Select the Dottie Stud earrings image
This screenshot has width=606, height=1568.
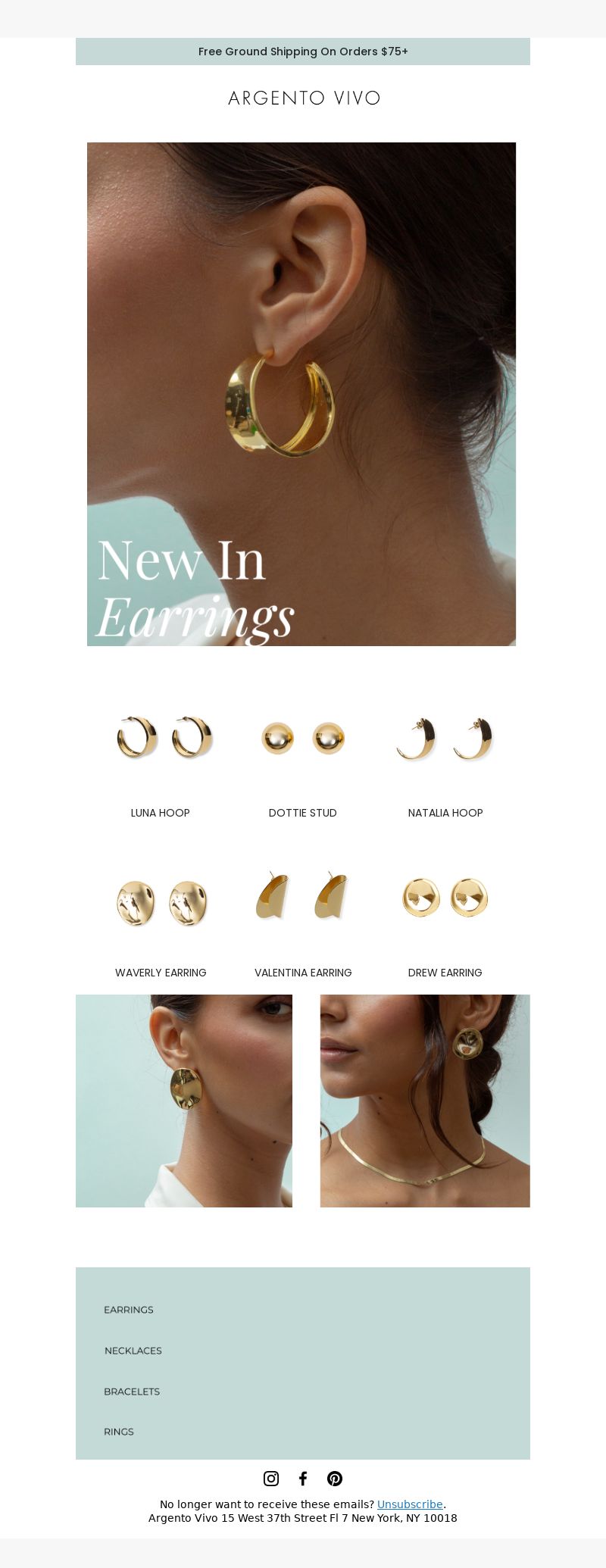click(x=303, y=738)
